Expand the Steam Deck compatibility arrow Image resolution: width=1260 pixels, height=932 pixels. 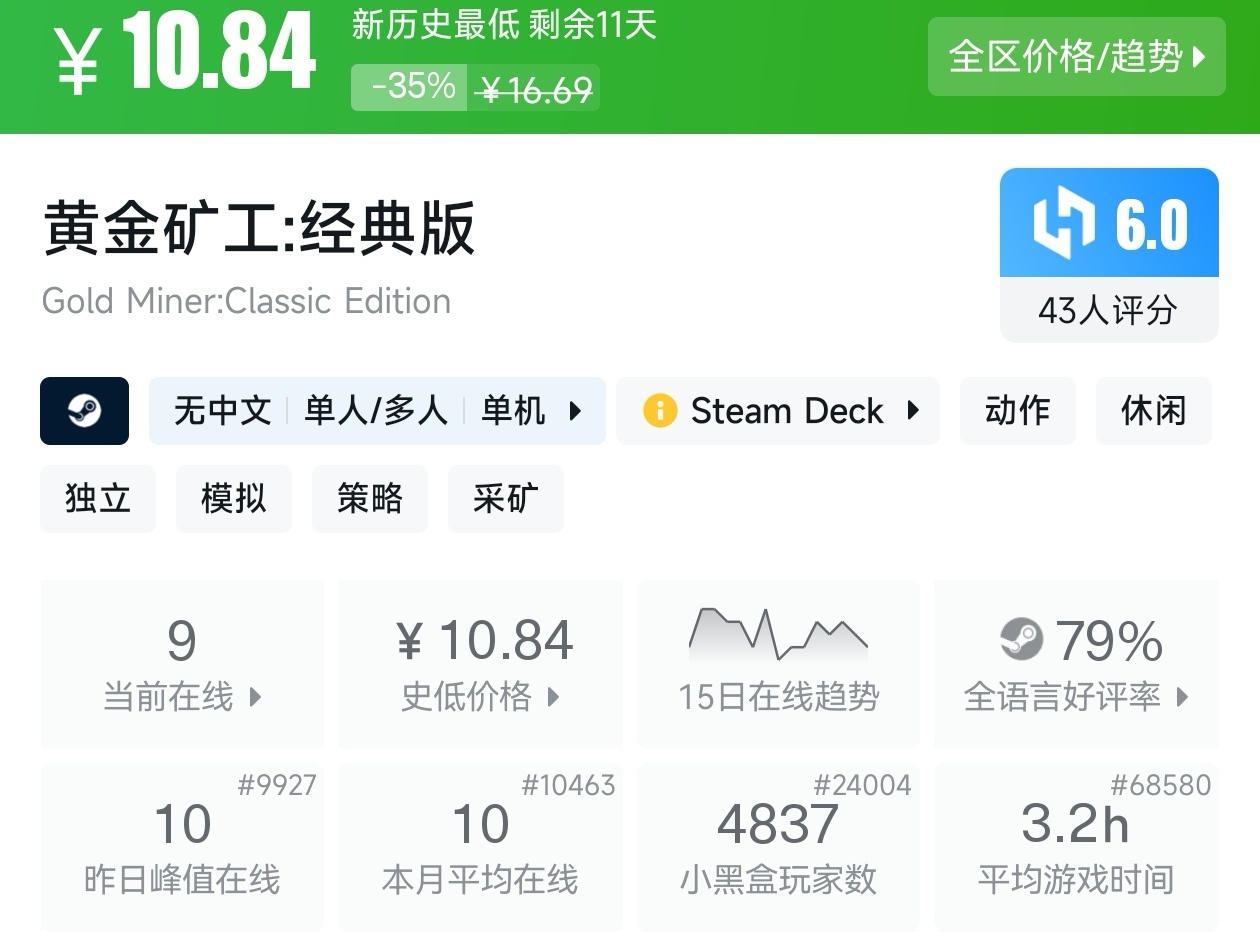coord(913,411)
